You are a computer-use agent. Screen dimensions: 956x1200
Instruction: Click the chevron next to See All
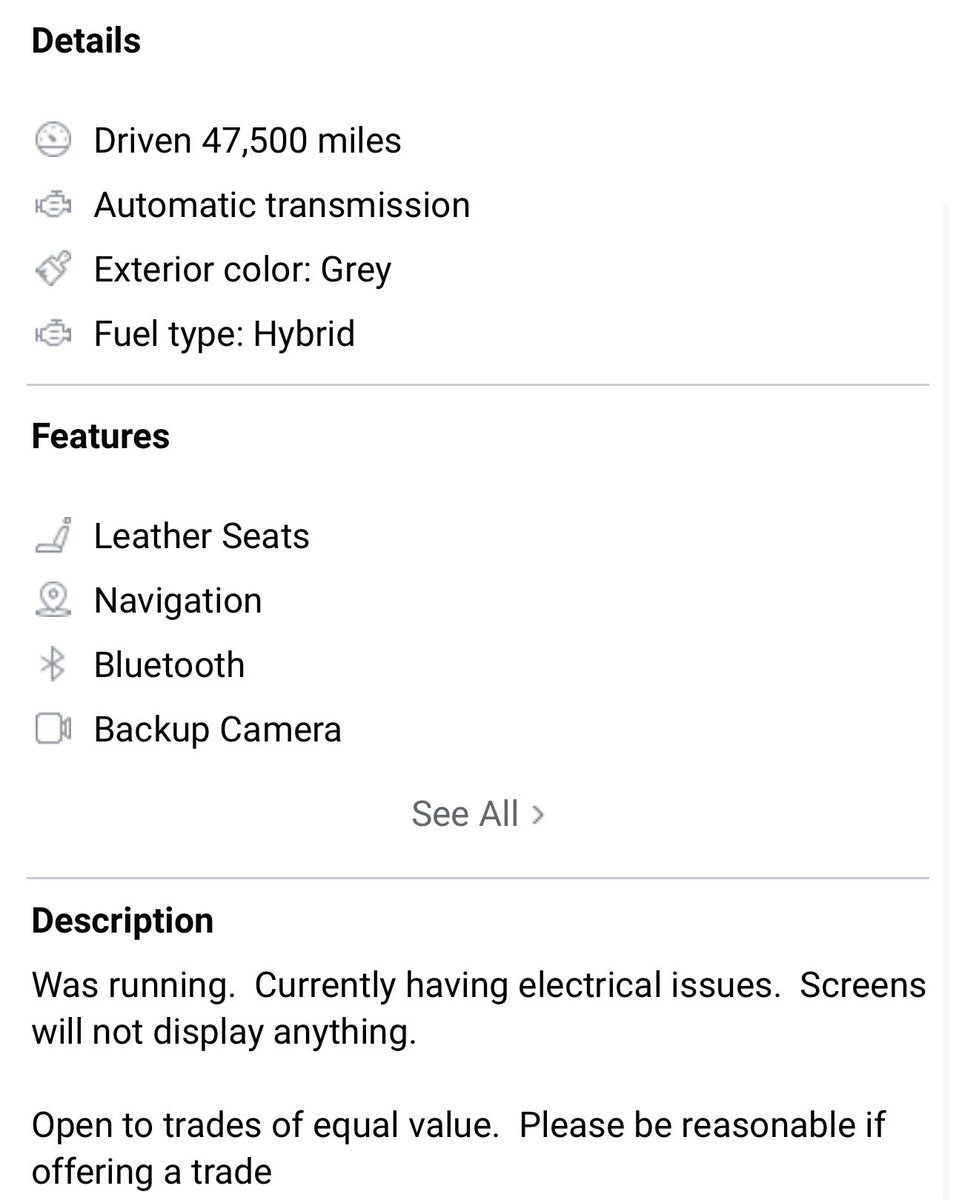point(538,815)
